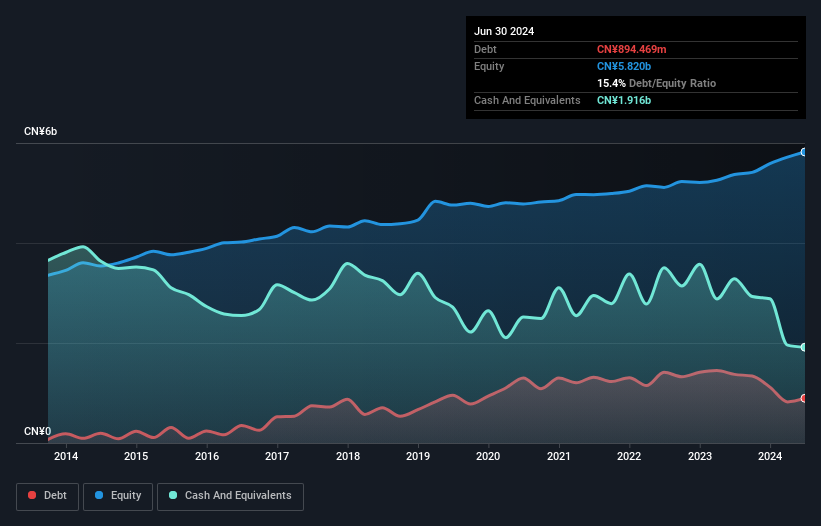
Task: Click the 2024 x-axis label
Action: [770, 456]
